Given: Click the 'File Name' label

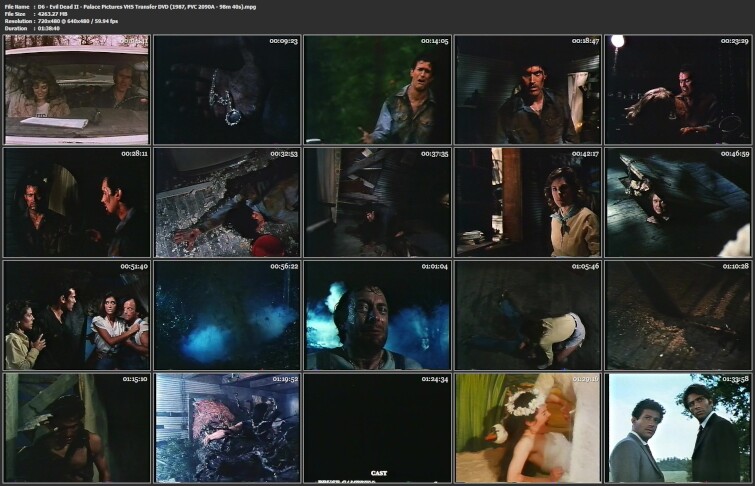Looking at the screenshot, I should pos(17,7).
